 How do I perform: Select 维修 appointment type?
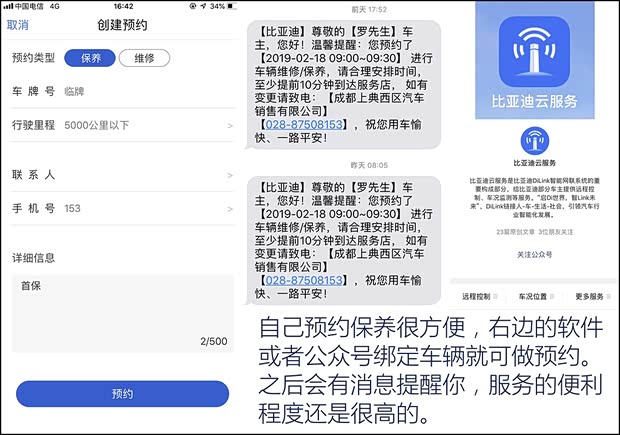pyautogui.click(x=144, y=58)
